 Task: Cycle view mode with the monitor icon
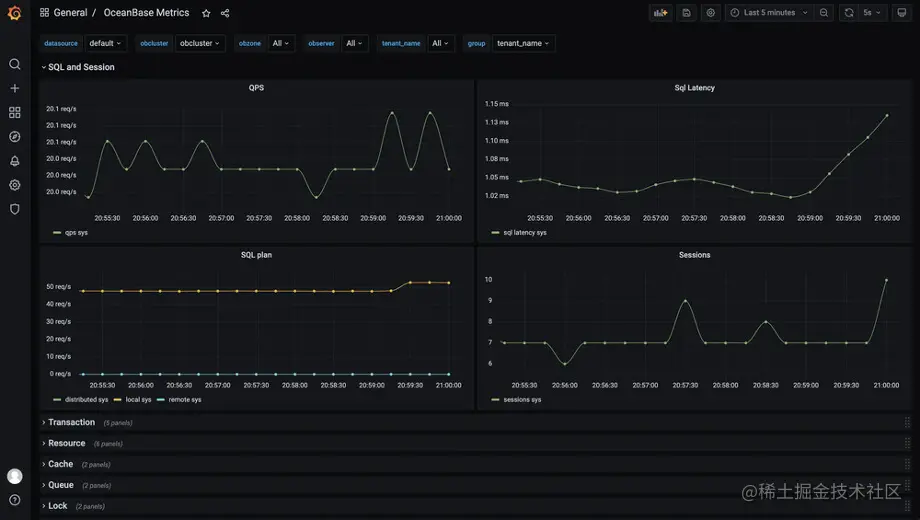click(x=902, y=12)
